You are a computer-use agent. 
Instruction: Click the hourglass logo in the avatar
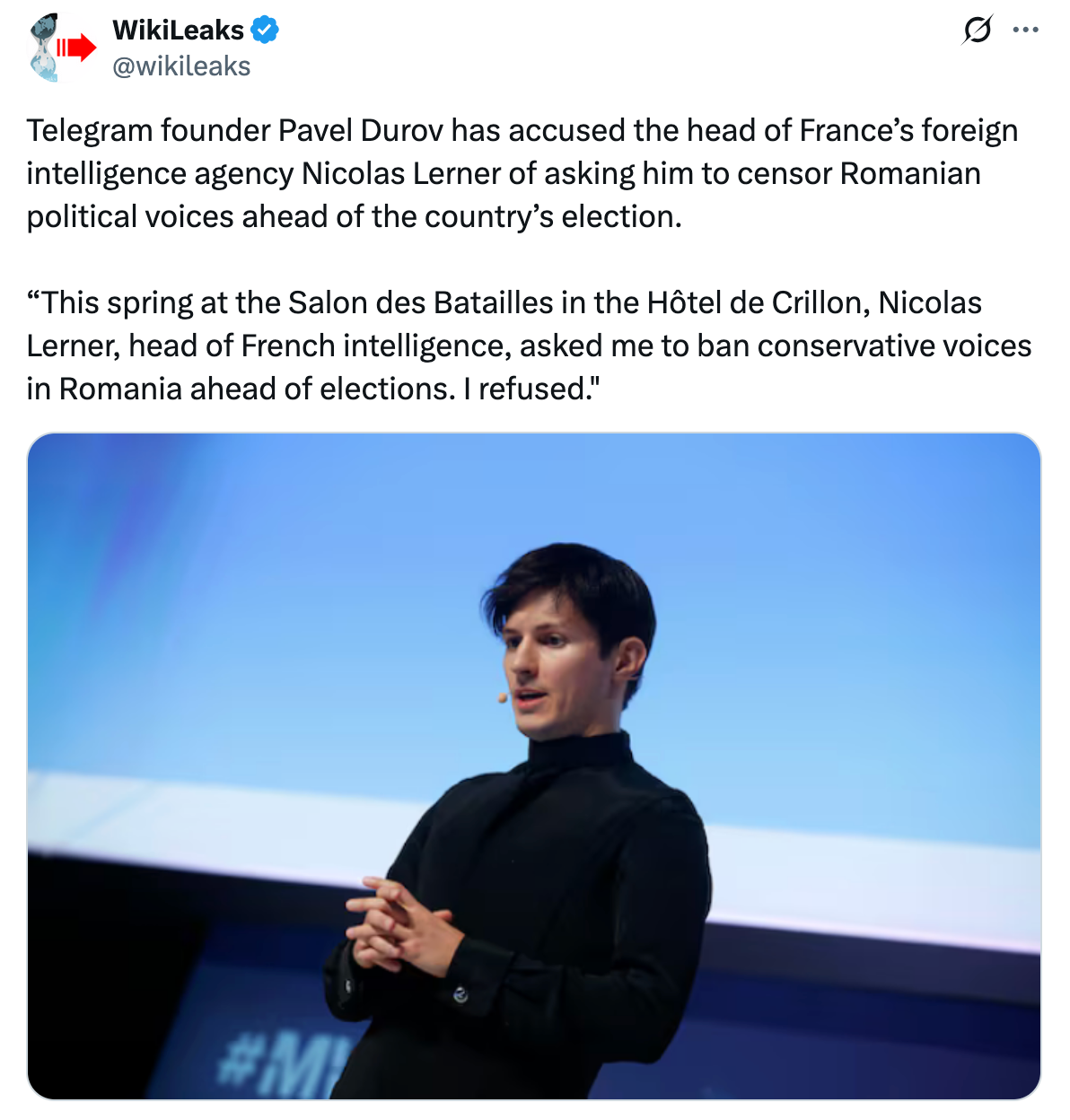pos(43,48)
